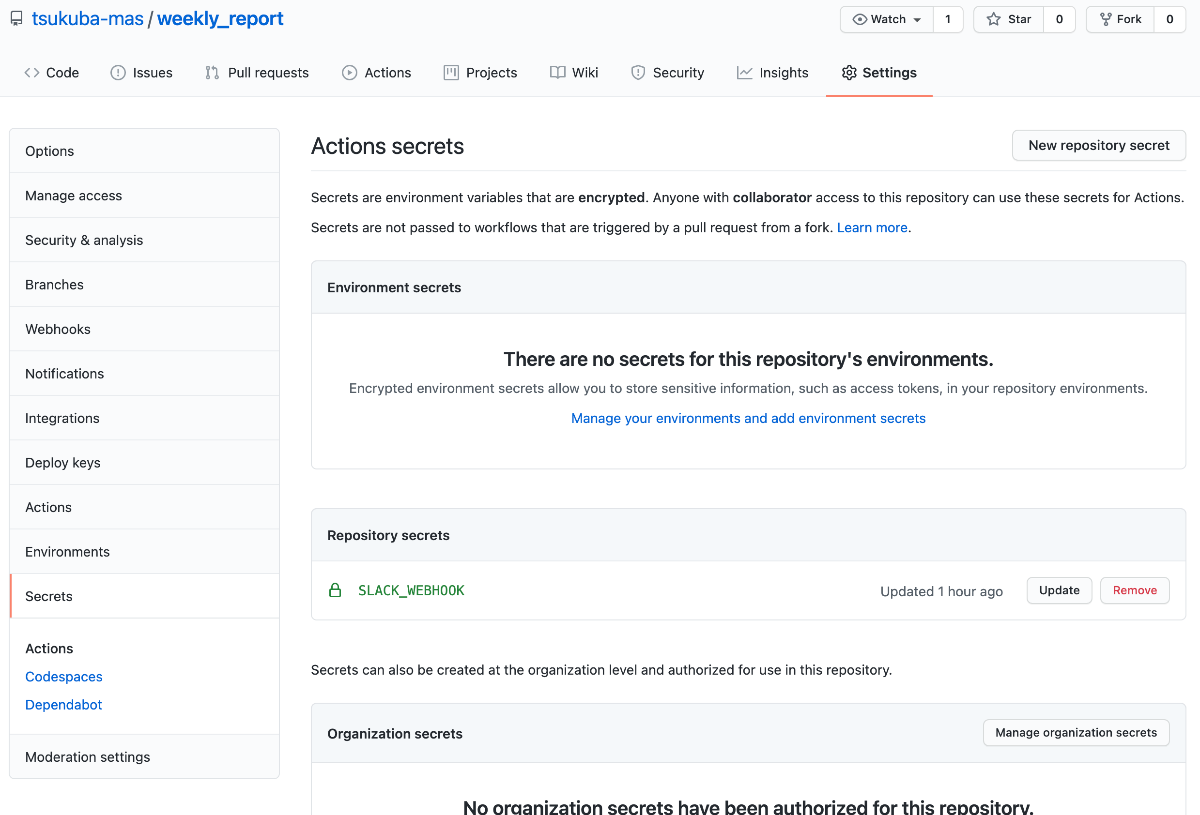Select Environments in sidebar
Image resolution: width=1200 pixels, height=815 pixels.
pos(144,552)
